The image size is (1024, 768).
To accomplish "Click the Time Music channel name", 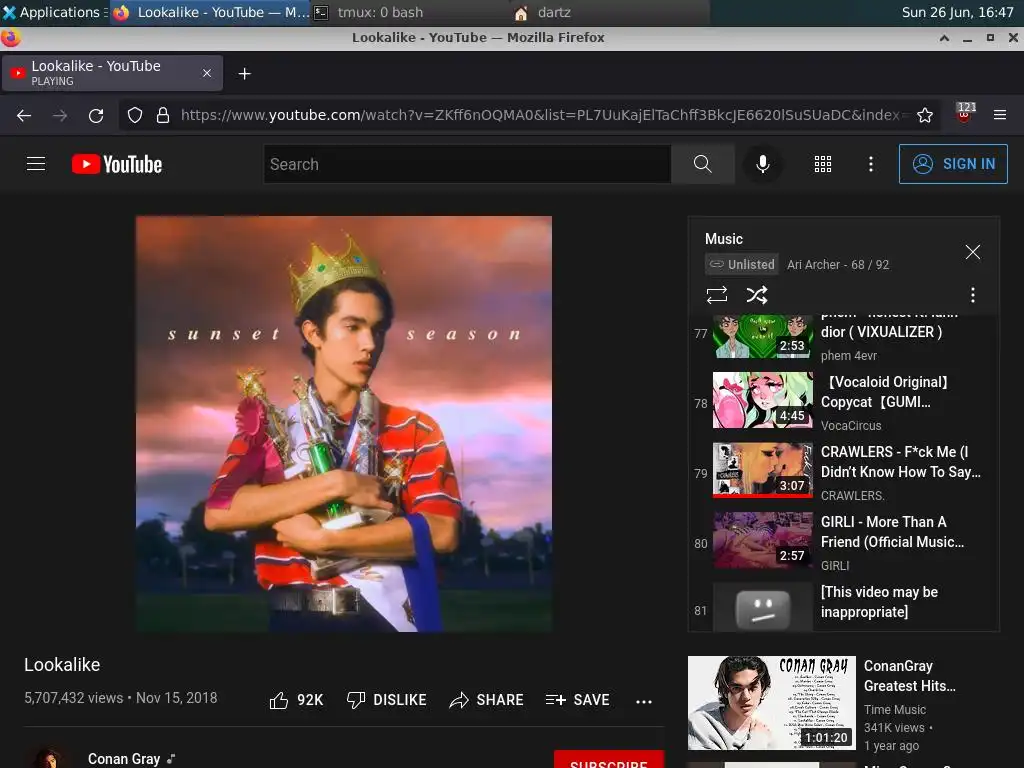I will click(x=895, y=709).
